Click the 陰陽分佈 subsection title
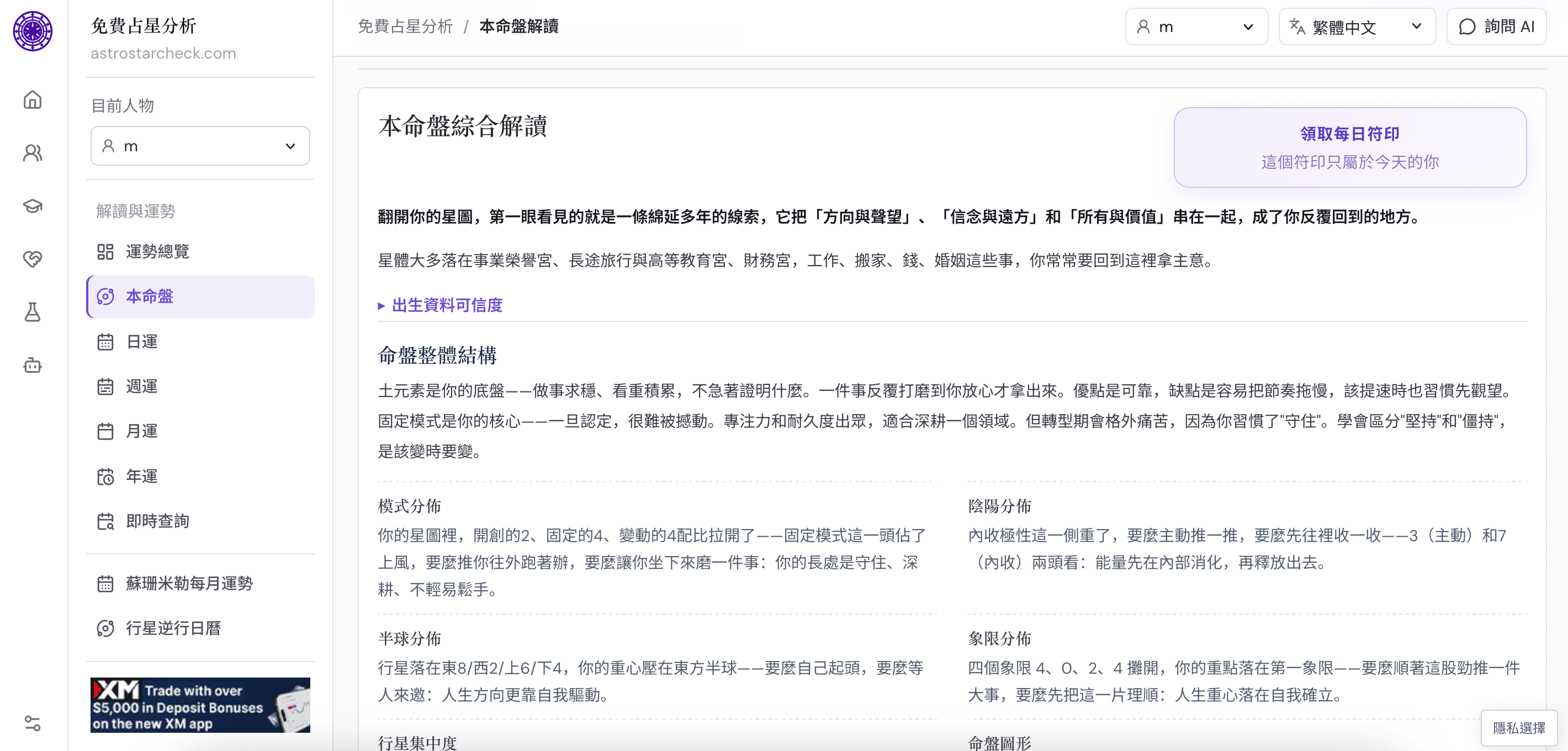The height and width of the screenshot is (751, 1568). (999, 506)
